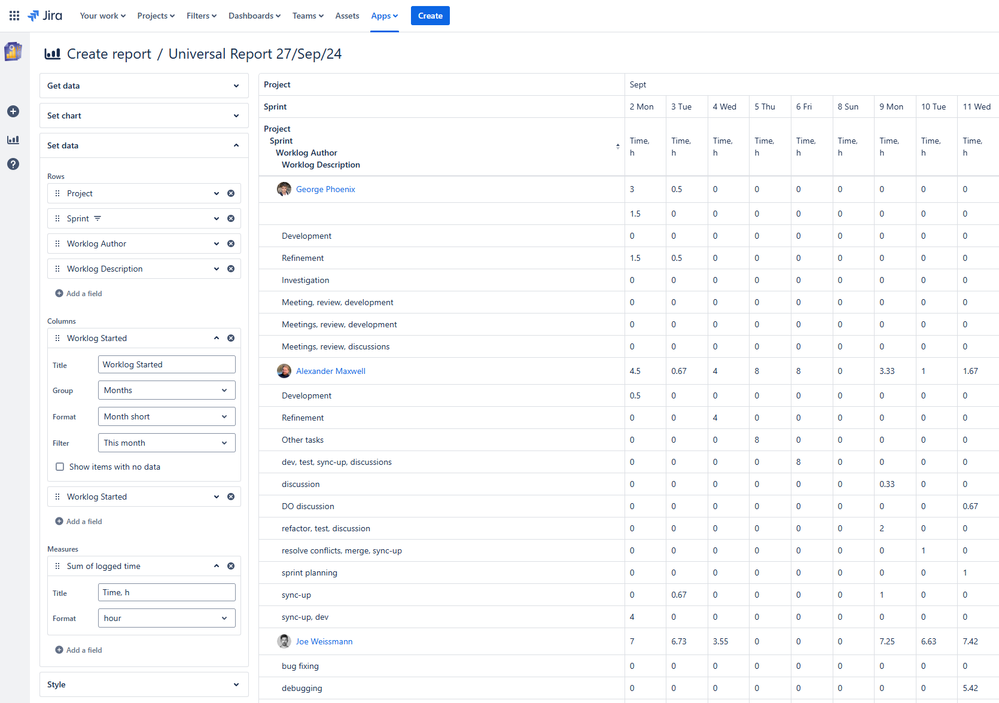Open Joe Weissmann's profile link
The image size is (999, 703).
[x=324, y=642]
